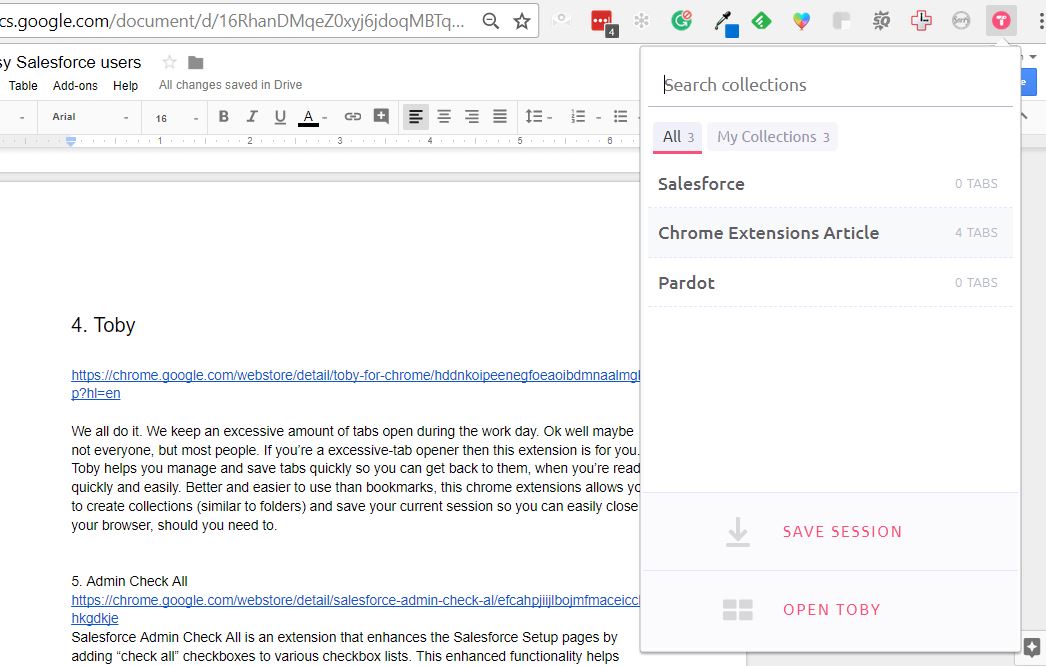1046x666 pixels.
Task: Set right alignment
Action: tap(472, 117)
